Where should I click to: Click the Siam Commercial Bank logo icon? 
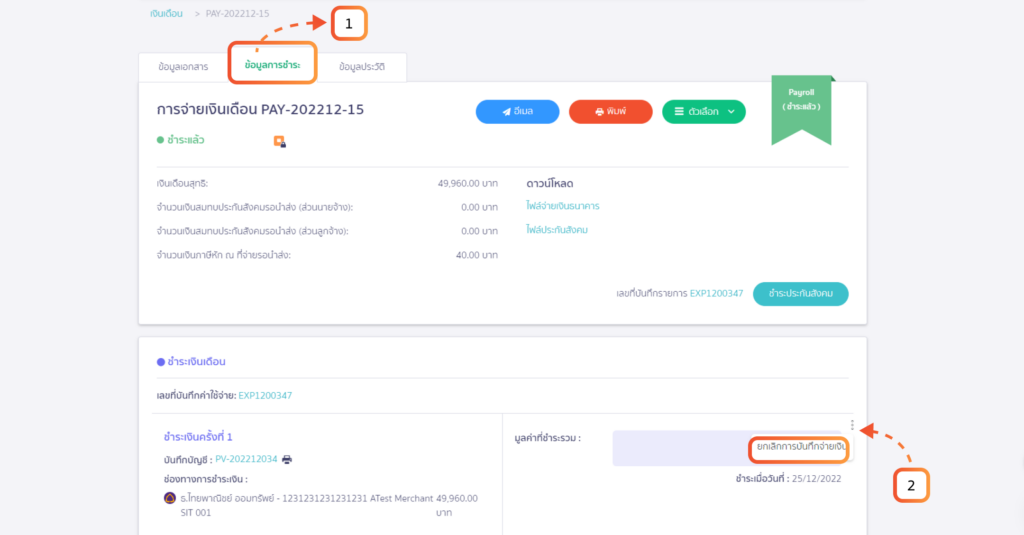(x=169, y=498)
